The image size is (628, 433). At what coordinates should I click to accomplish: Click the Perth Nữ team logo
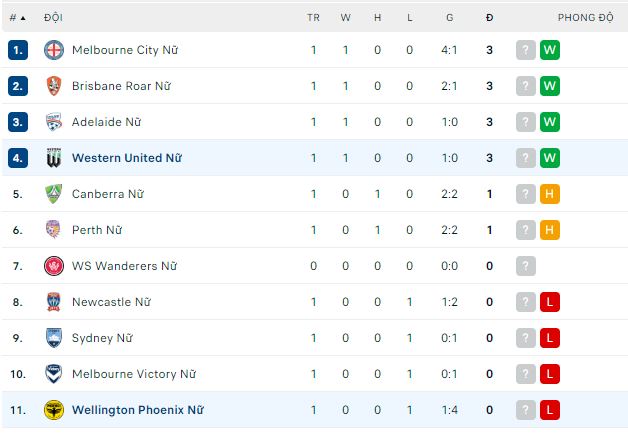(x=54, y=230)
